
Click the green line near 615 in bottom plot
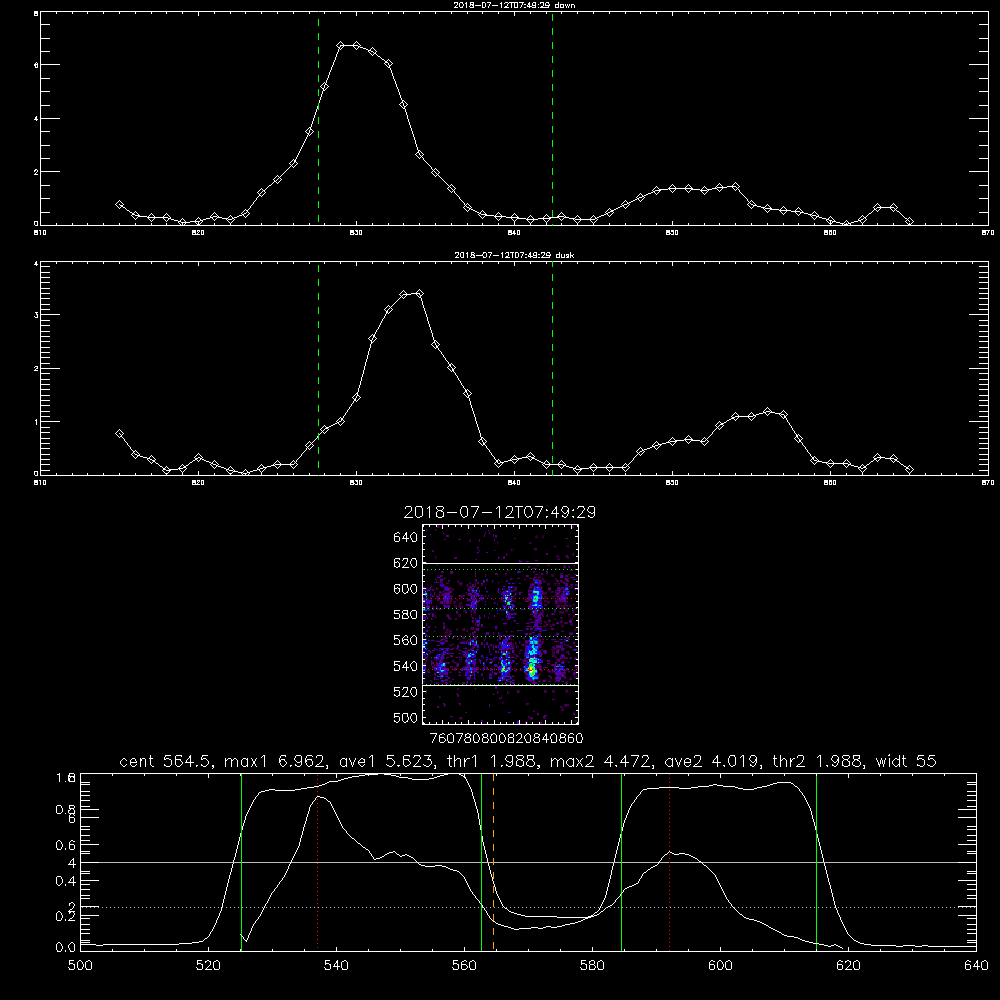816,862
